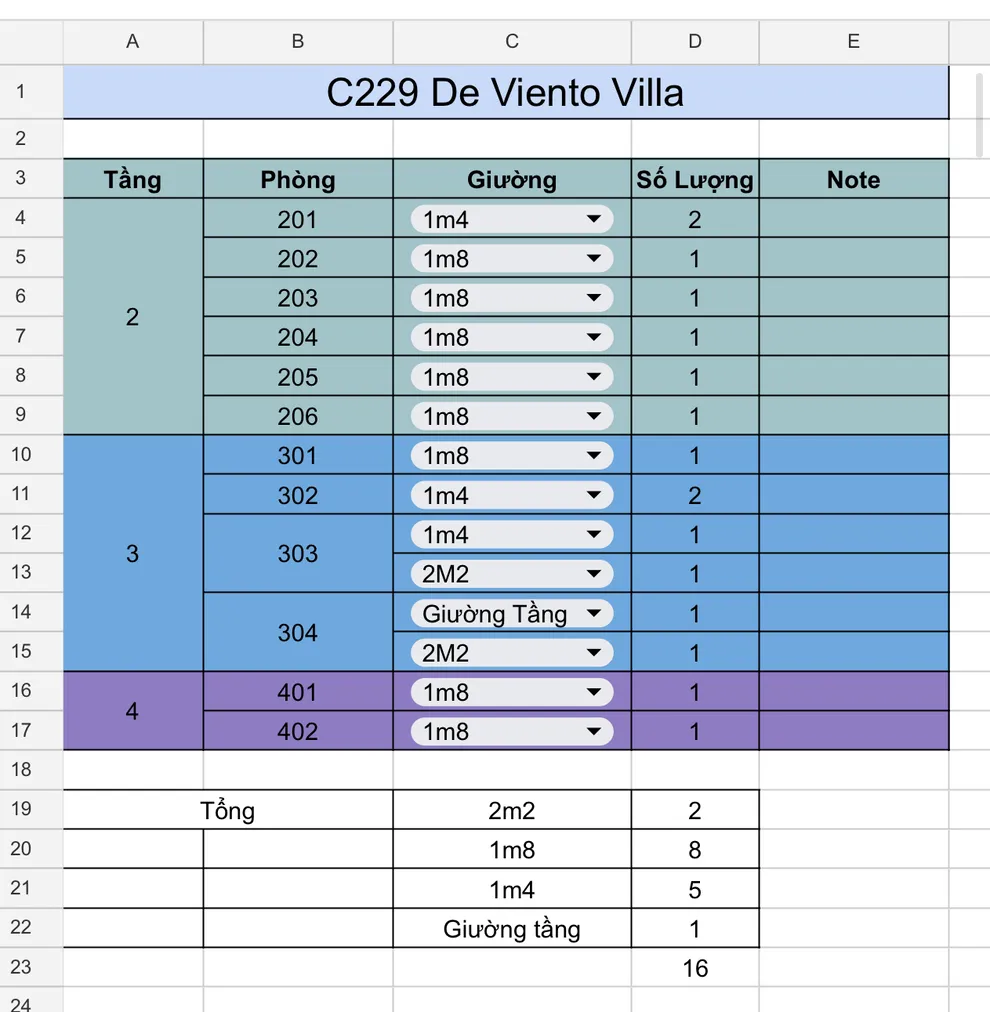990x1012 pixels.
Task: Select column C header
Action: [512, 41]
